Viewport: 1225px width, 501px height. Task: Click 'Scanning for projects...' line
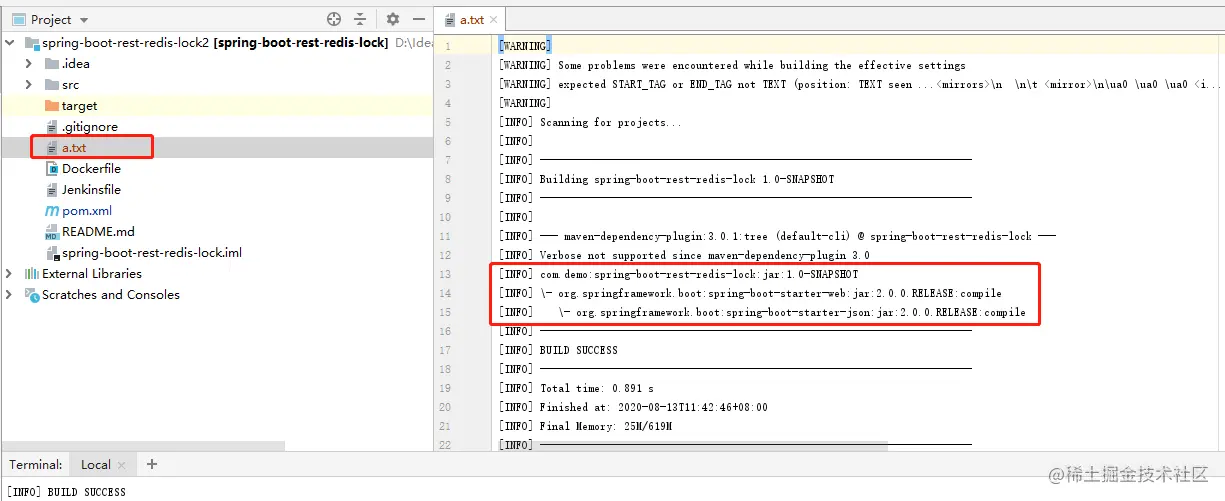pos(590,122)
